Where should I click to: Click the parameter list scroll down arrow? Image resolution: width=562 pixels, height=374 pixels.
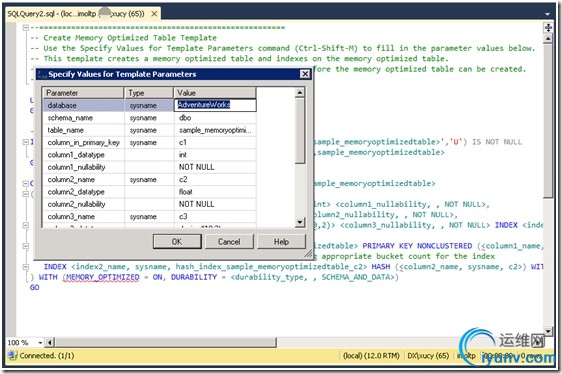300,222
